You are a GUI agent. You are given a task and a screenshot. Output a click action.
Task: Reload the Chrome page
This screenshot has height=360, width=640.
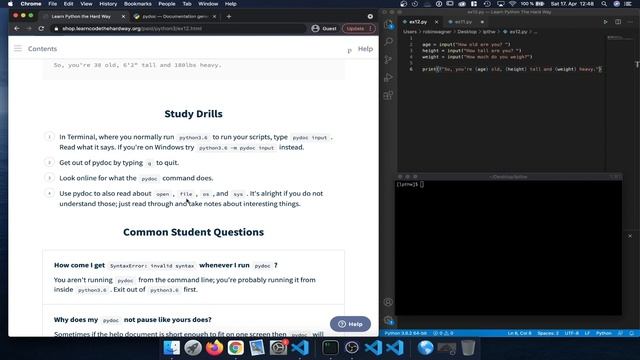pos(41,29)
